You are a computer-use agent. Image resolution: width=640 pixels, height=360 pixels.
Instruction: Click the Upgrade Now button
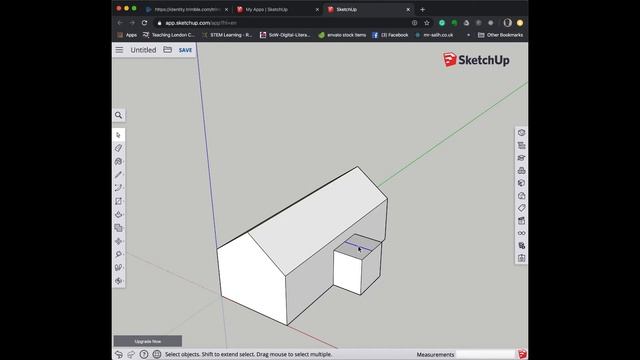(148, 341)
